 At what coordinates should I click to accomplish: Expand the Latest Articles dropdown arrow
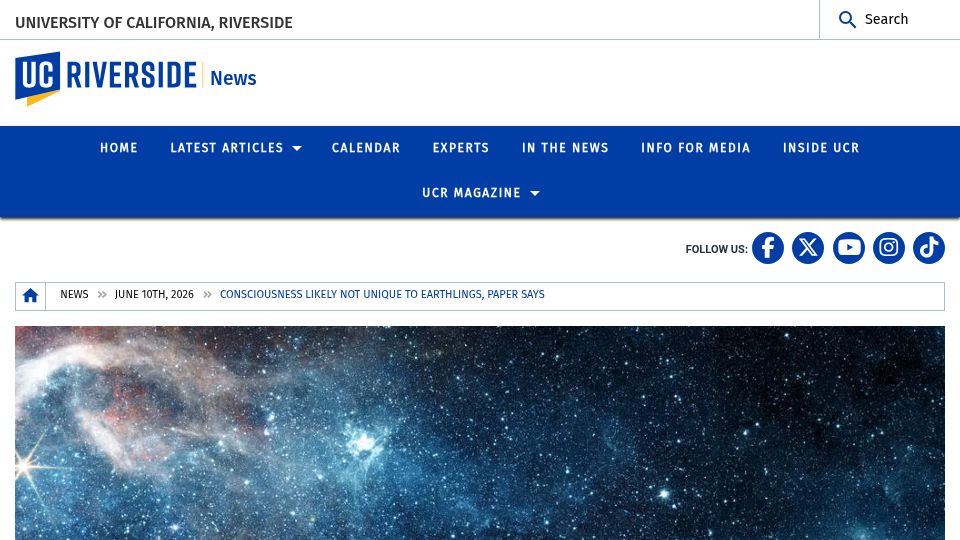point(297,148)
